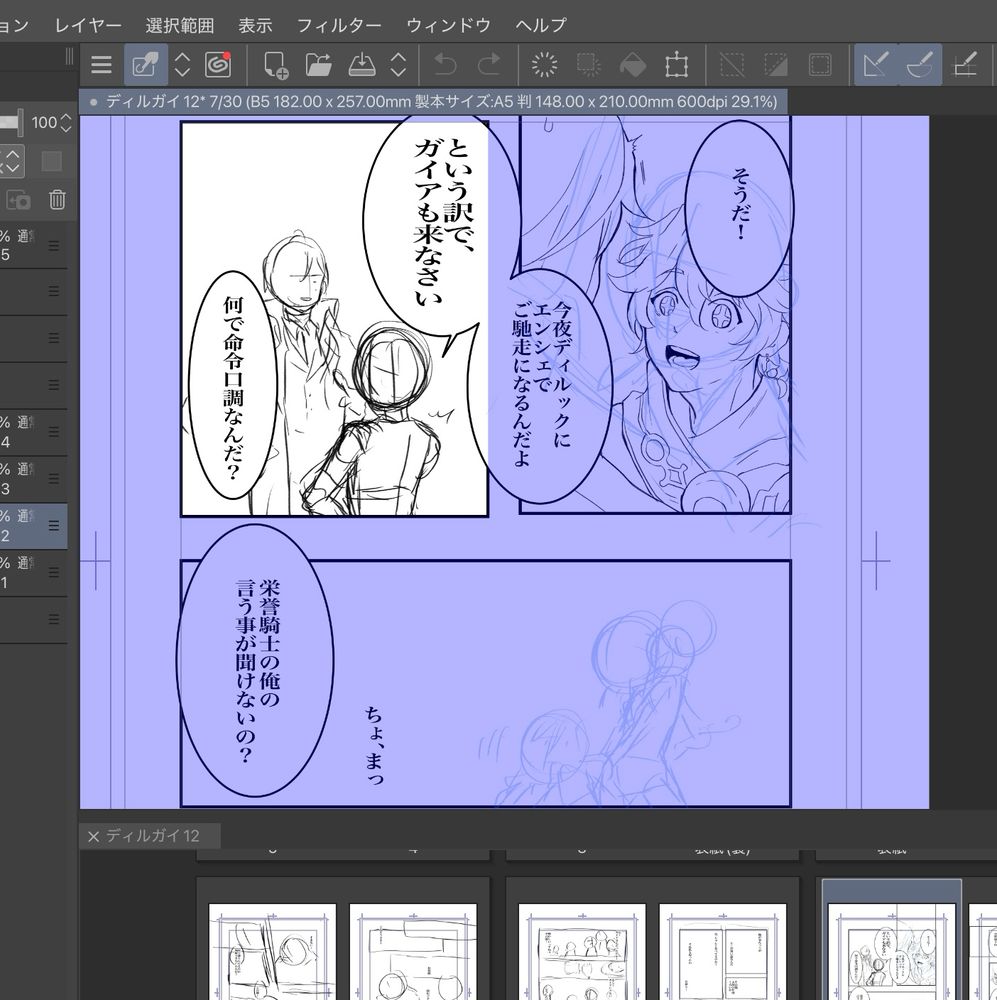Click the Invert selected area icon
This screenshot has width=997, height=1000.
click(x=776, y=64)
